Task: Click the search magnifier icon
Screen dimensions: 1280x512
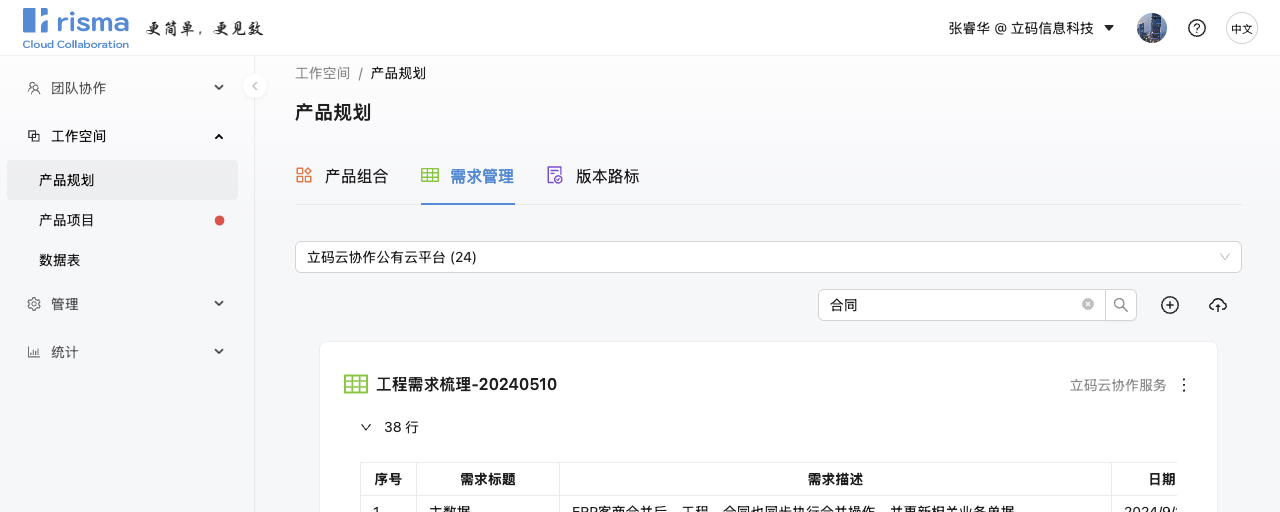Action: pyautogui.click(x=1121, y=305)
